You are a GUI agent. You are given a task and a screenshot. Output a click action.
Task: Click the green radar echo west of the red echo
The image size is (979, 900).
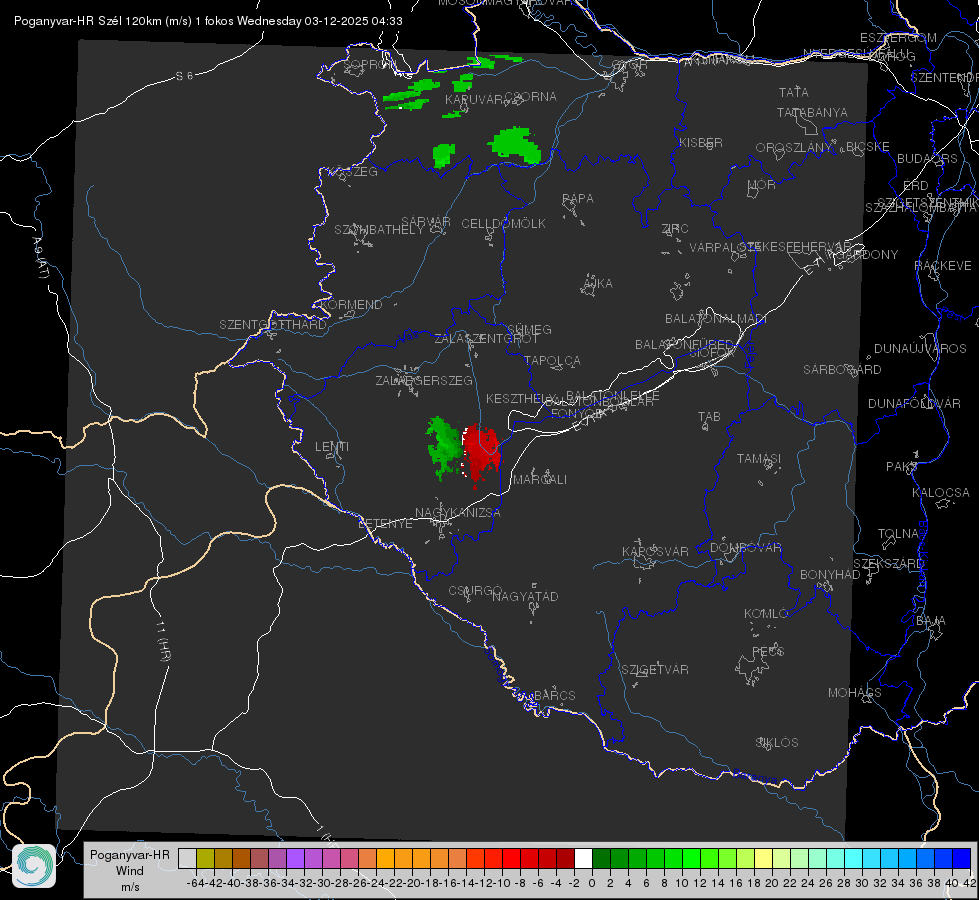coord(444,448)
